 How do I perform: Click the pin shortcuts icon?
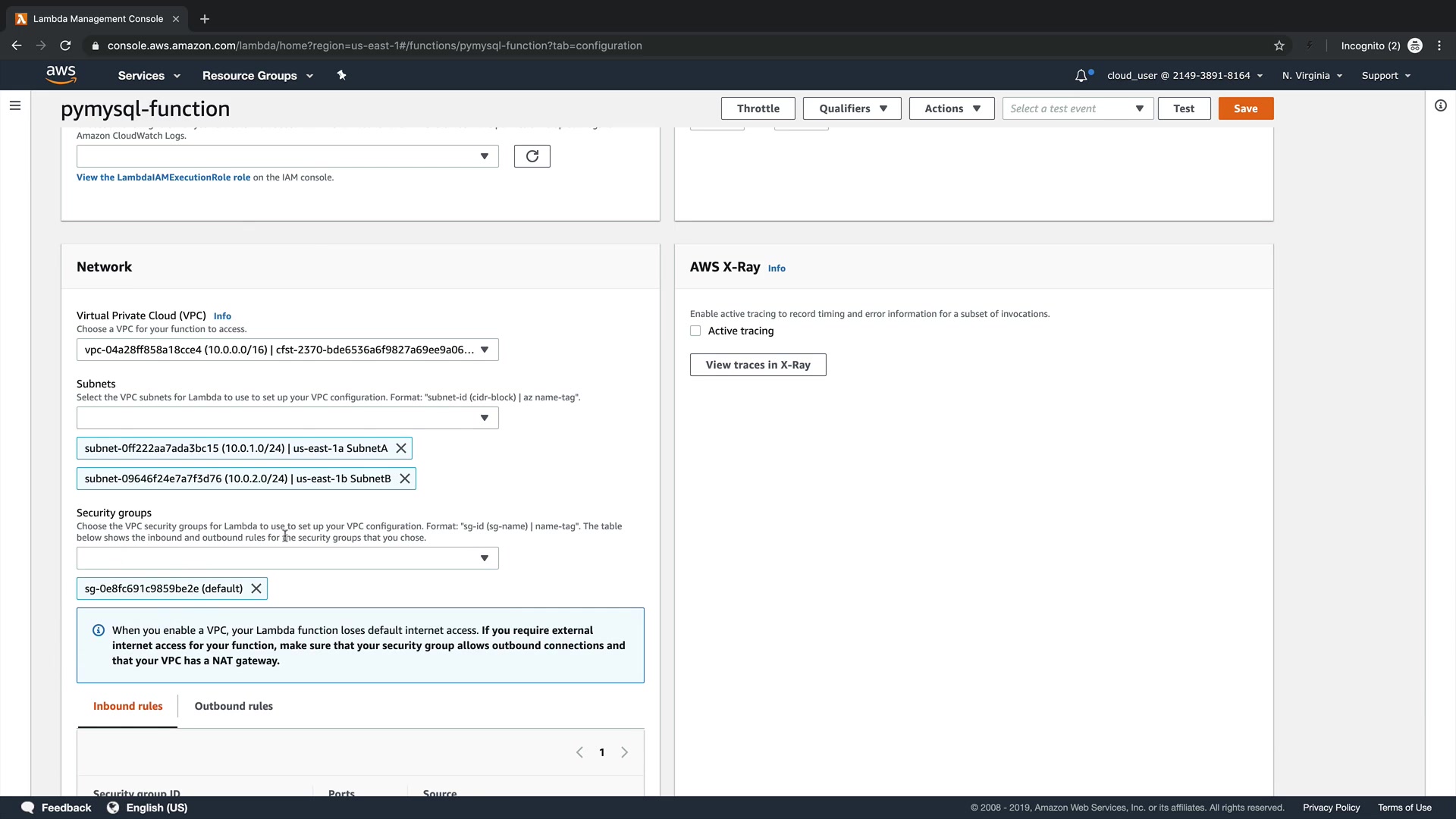(x=341, y=75)
